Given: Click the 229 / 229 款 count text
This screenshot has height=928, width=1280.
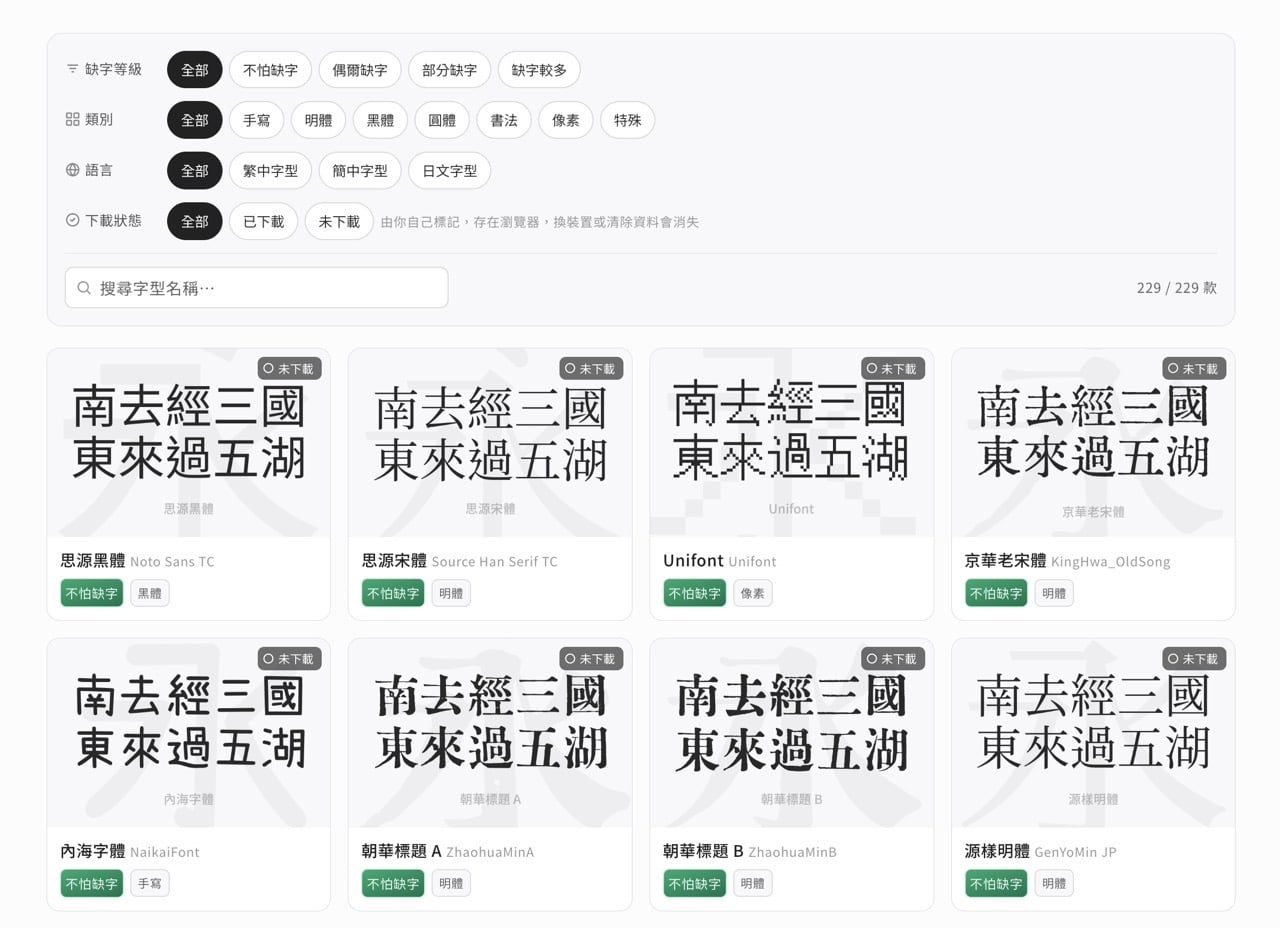Looking at the screenshot, I should point(1177,288).
